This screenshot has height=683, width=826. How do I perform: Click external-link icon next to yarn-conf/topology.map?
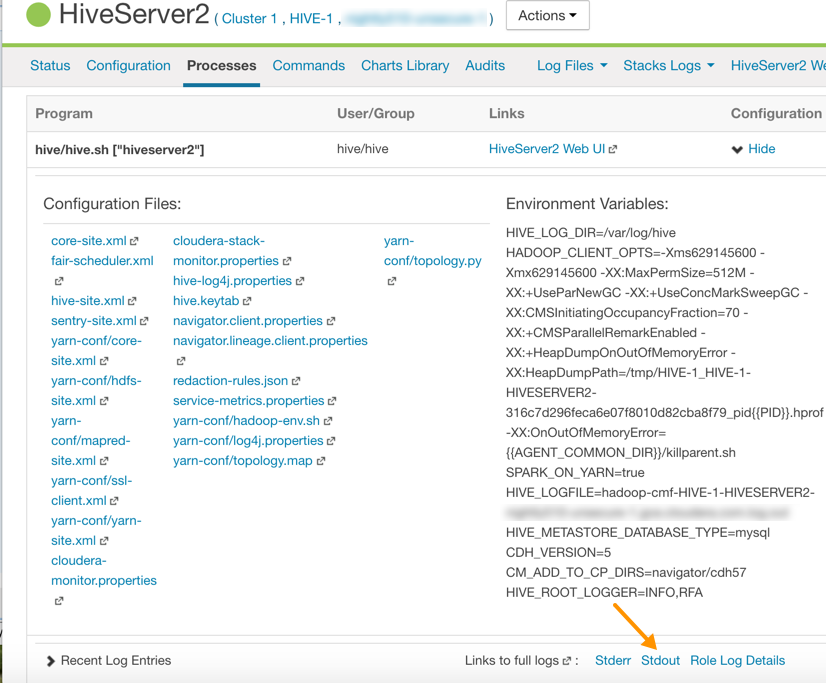(321, 461)
